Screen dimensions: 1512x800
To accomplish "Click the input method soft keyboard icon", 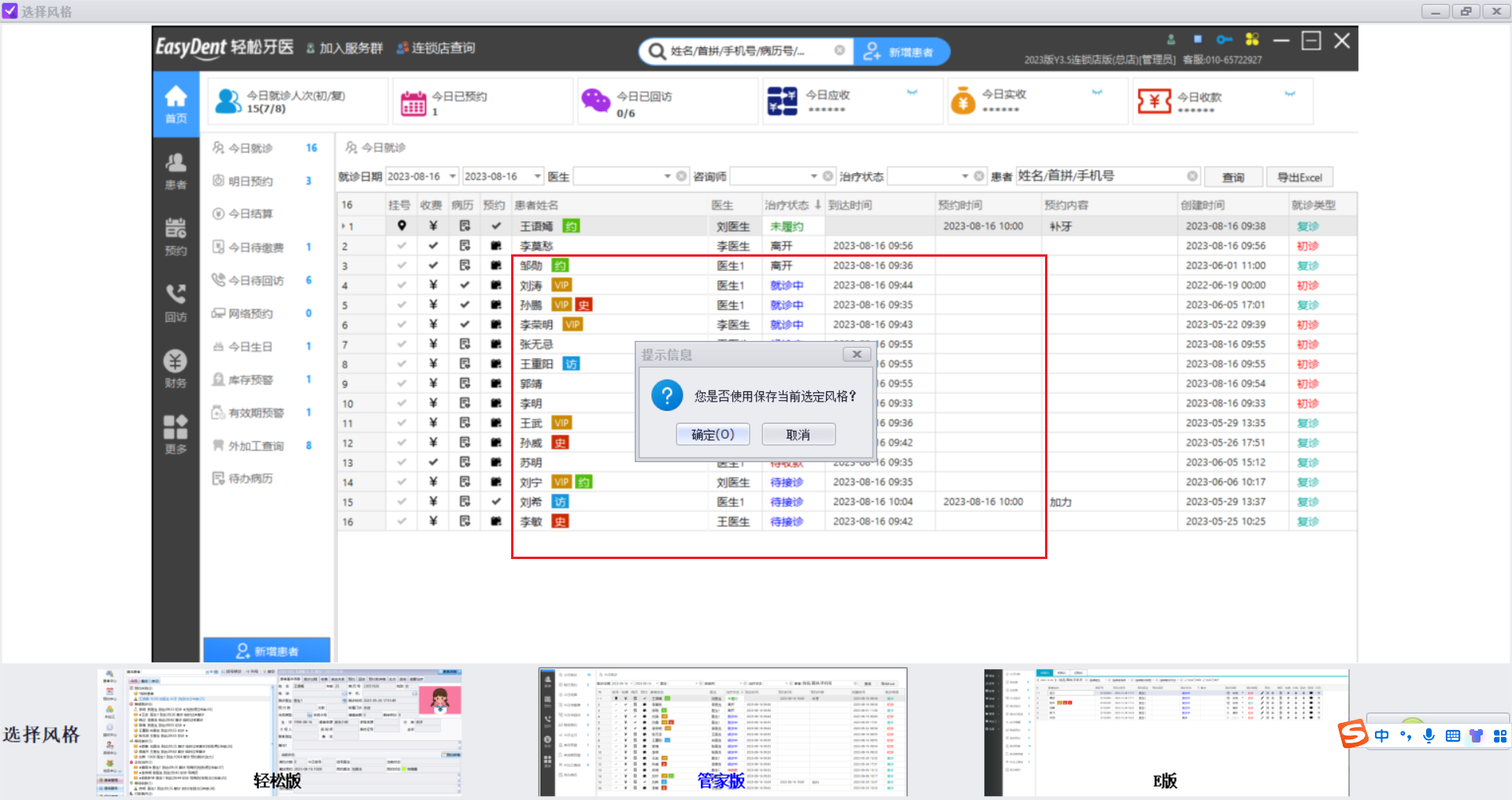I will [x=1453, y=735].
